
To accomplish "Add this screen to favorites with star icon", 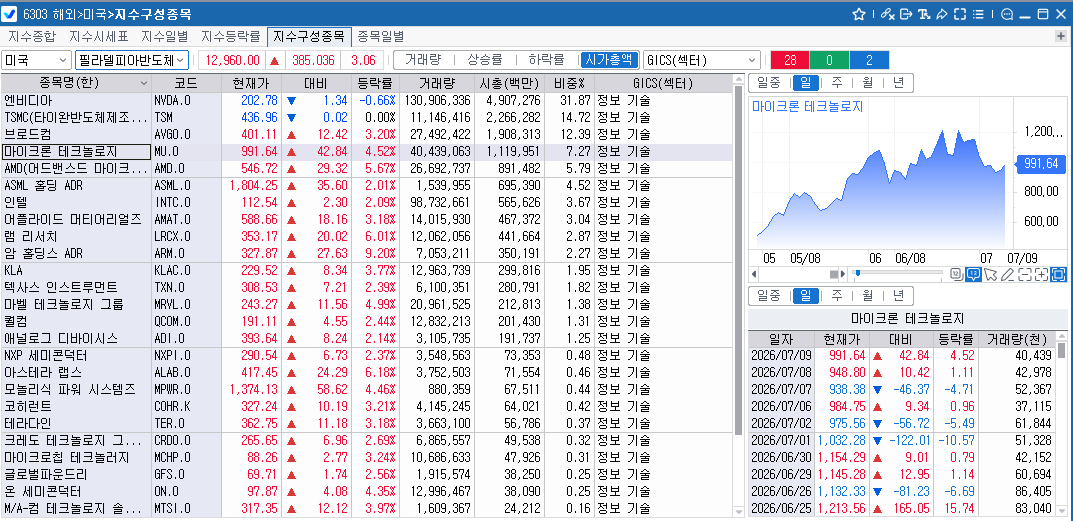I will [x=859, y=14].
